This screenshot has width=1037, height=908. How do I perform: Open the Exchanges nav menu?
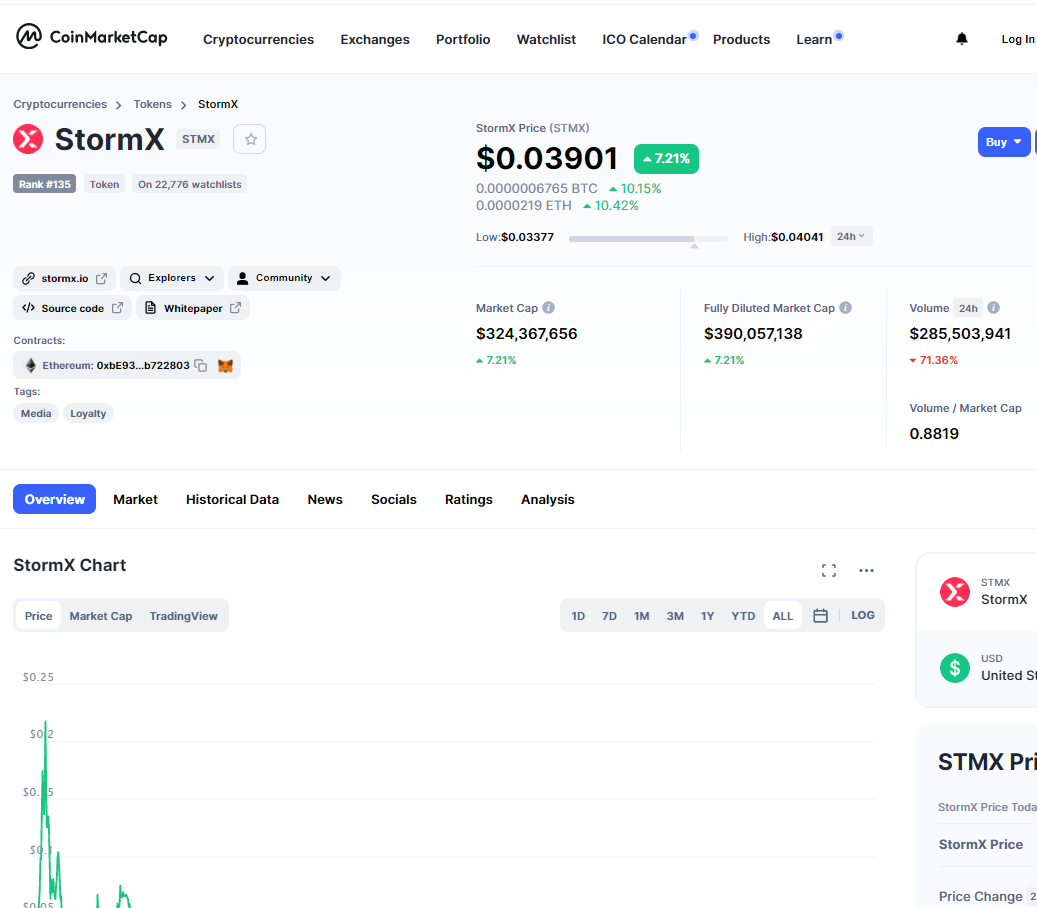point(375,39)
